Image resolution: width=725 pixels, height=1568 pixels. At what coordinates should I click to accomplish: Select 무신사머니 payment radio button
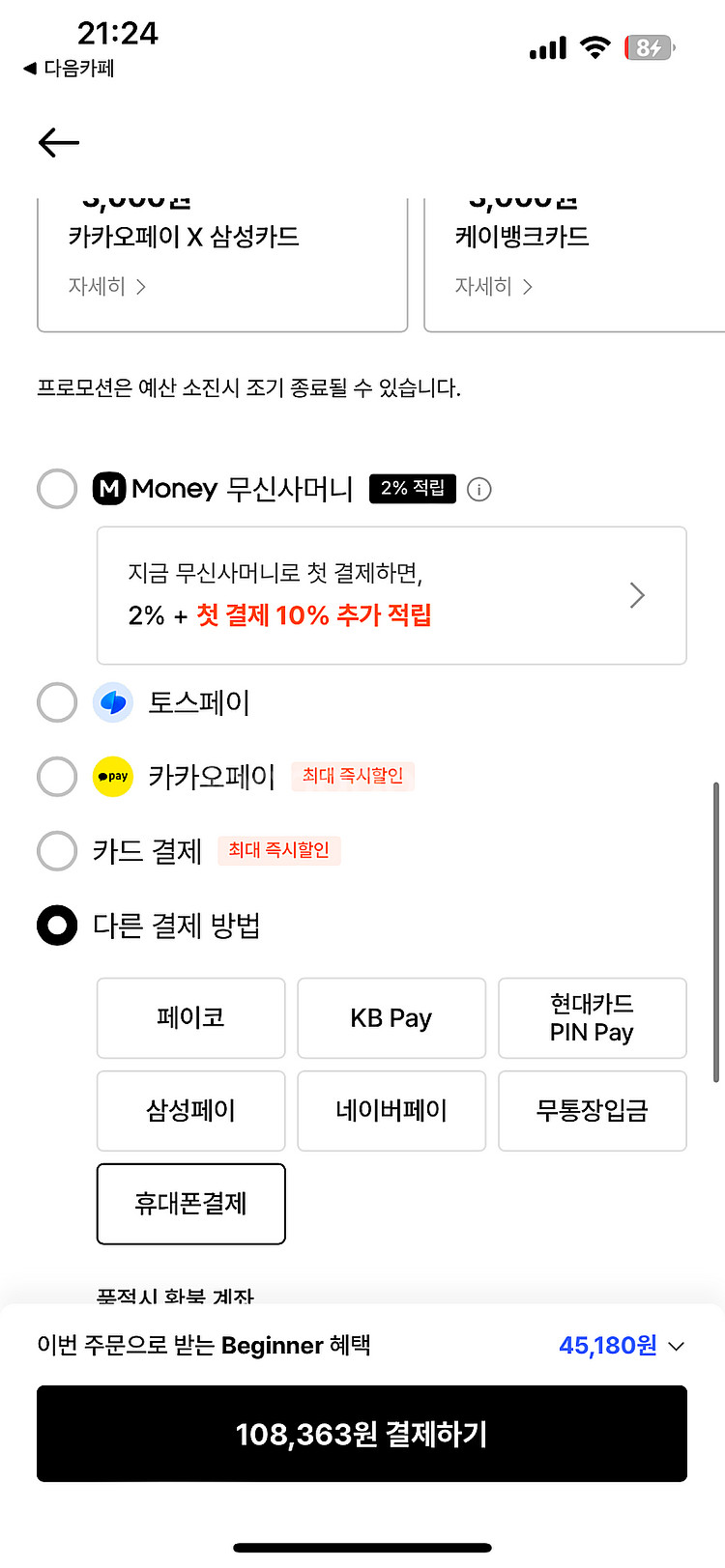coord(57,489)
